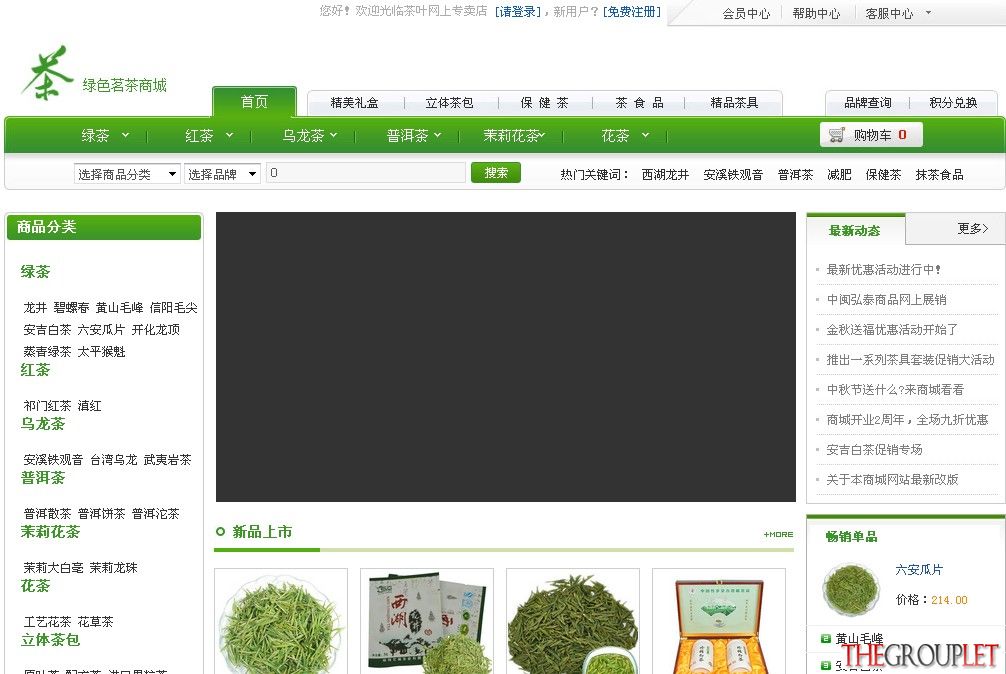Viewport: 1006px width, 674px height.
Task: Click hot keyword 减肥
Action: click(x=839, y=174)
